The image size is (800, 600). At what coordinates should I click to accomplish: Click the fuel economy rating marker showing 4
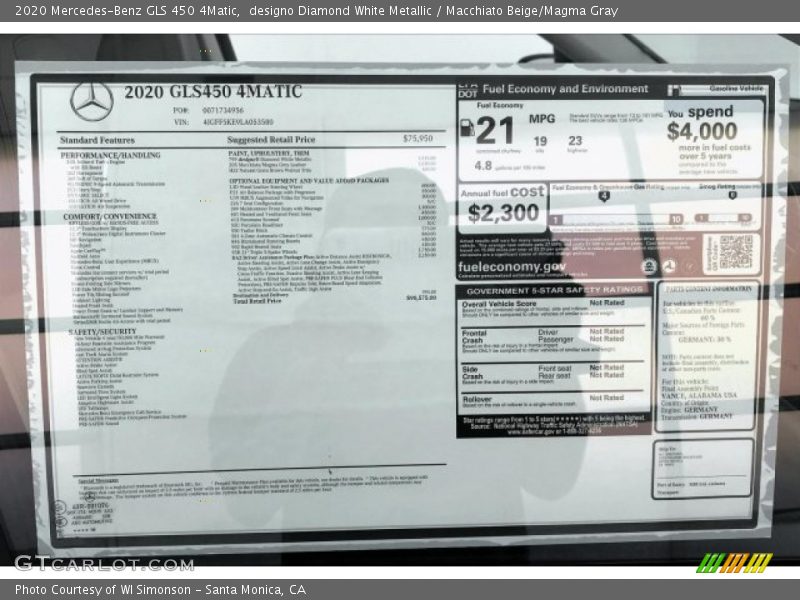click(x=604, y=196)
